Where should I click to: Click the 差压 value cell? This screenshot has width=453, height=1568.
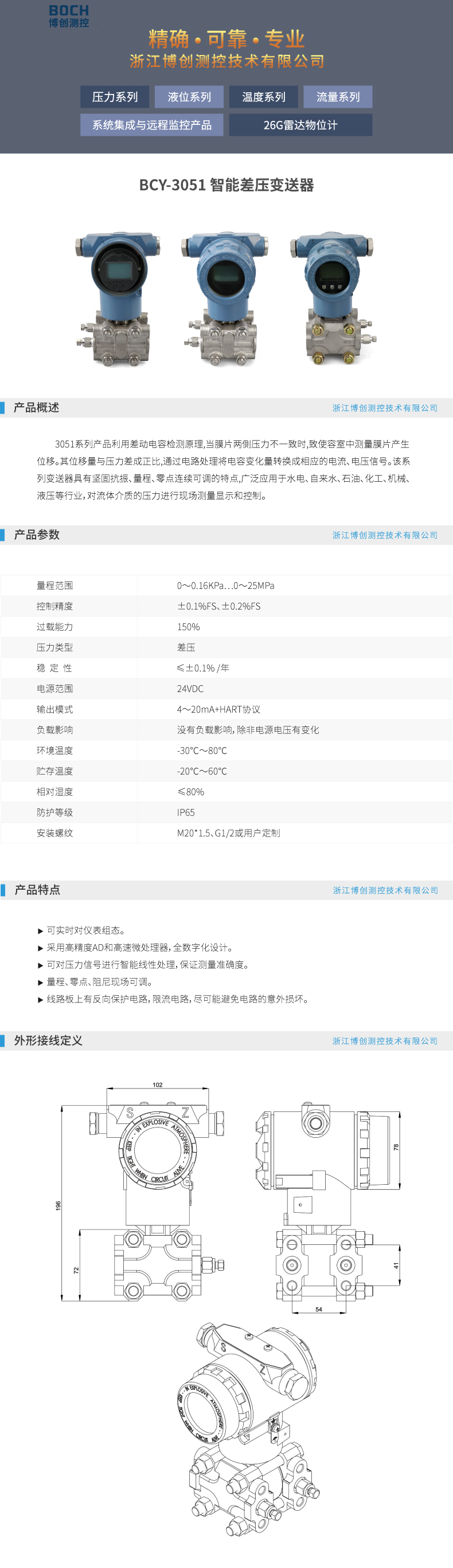pyautogui.click(x=186, y=647)
